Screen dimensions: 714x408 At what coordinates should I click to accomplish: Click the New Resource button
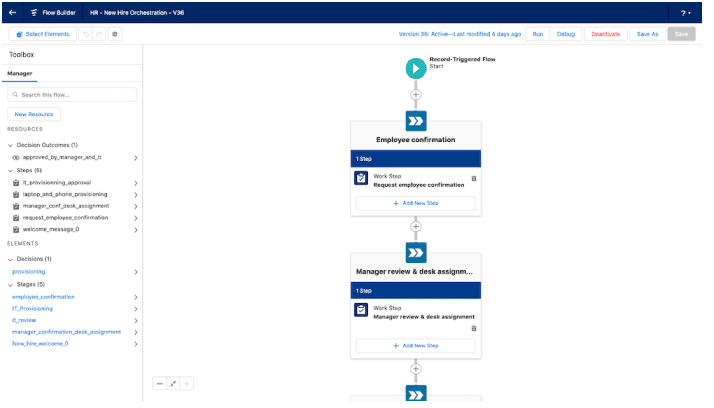coord(34,114)
